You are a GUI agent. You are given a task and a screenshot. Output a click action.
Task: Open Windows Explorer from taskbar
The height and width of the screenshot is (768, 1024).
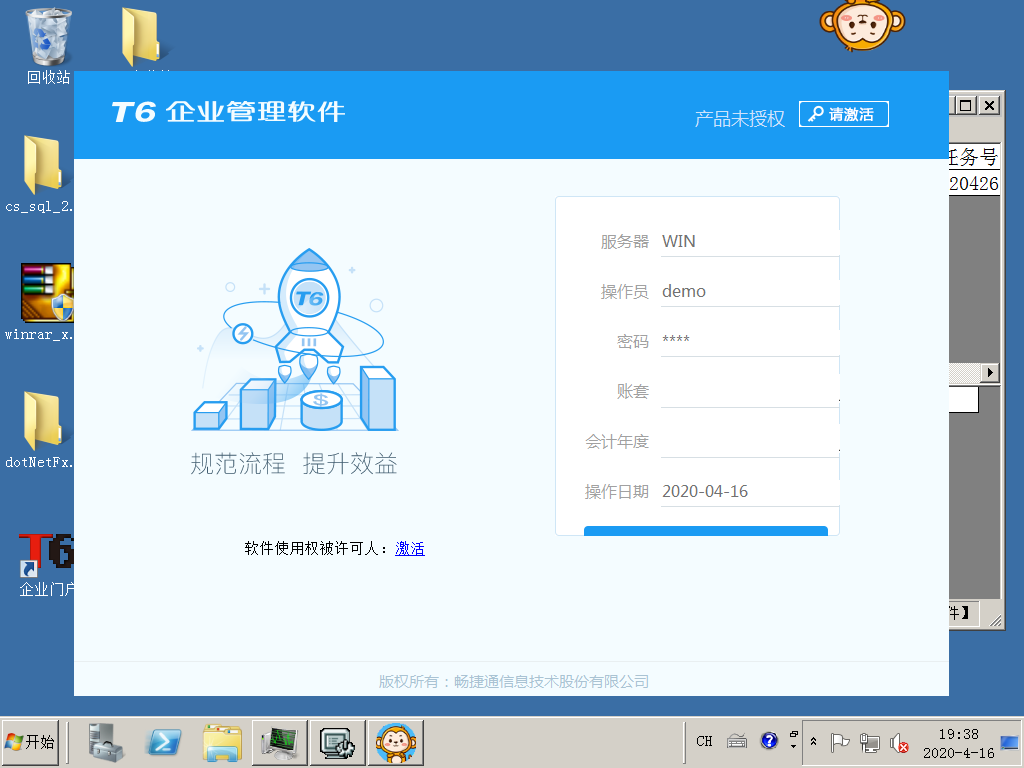[x=222, y=743]
